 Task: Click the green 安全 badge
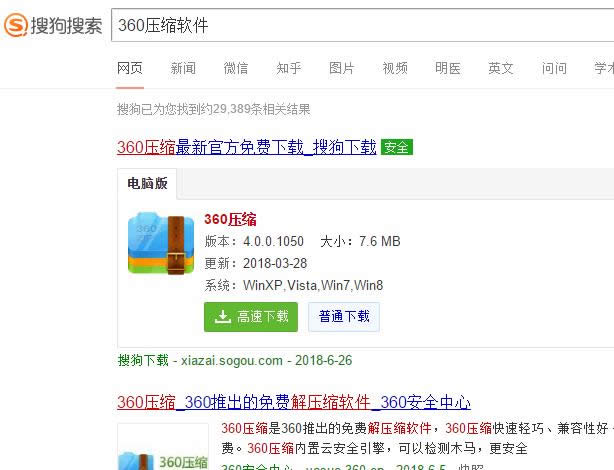(x=397, y=147)
